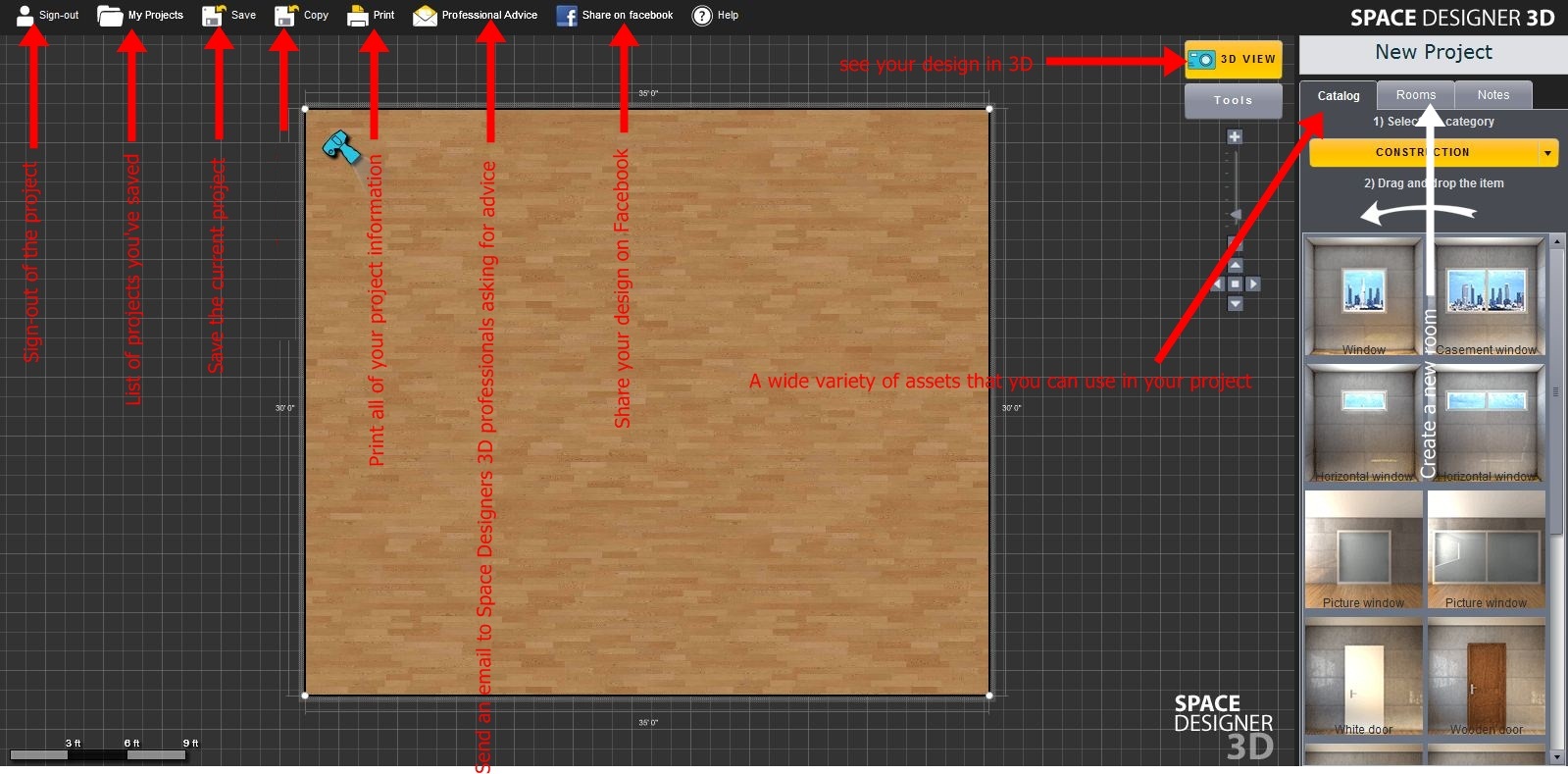Click the Help question mark icon
The image size is (1568, 774).
(x=702, y=16)
